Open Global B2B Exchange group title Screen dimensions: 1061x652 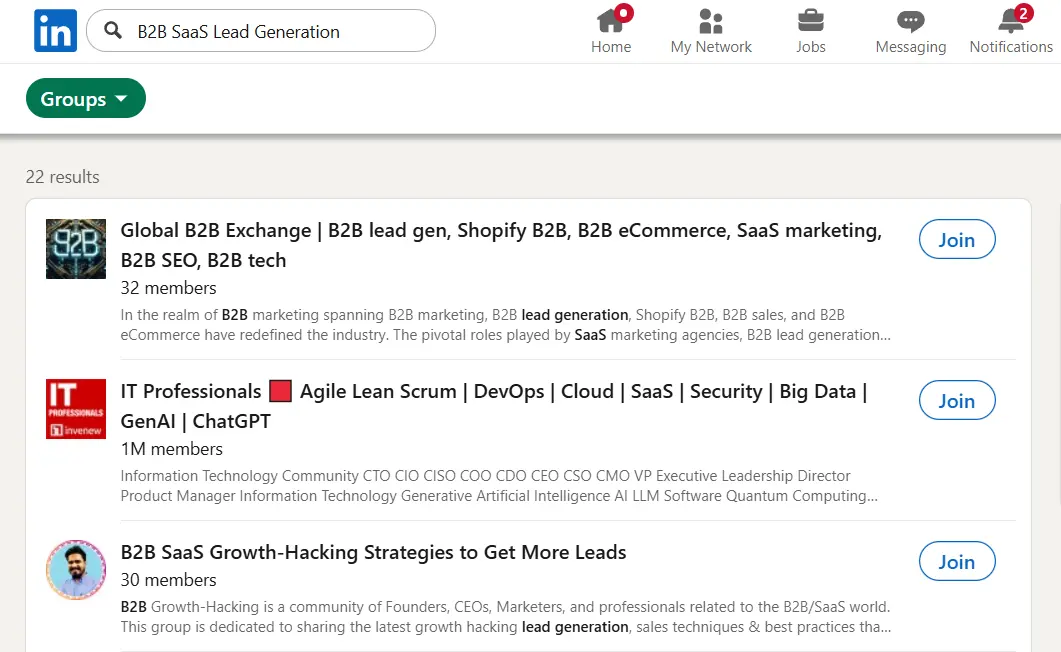[501, 245]
